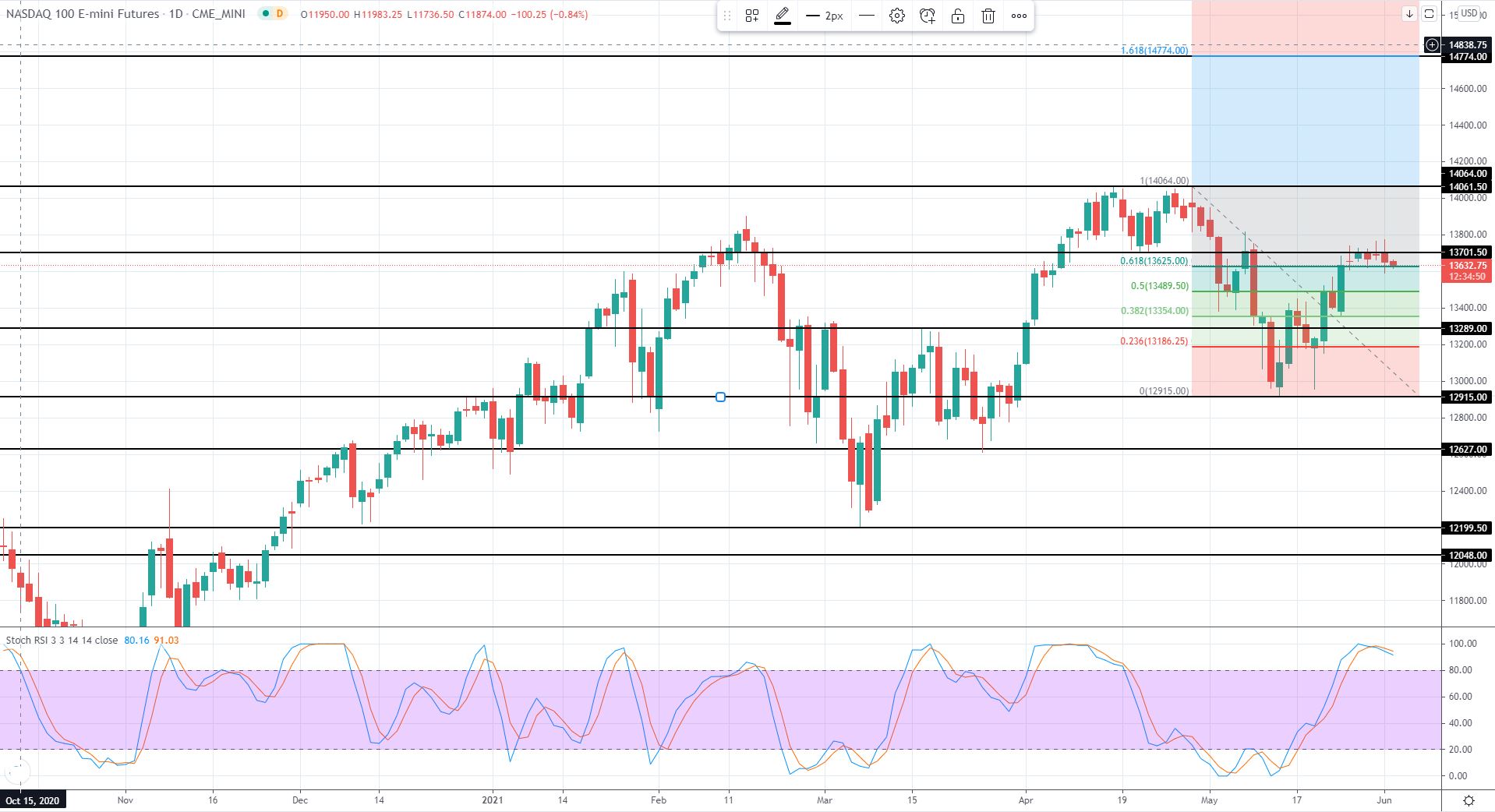Click the D delayed data badge
This screenshot has height=812, width=1495.
pos(280,14)
